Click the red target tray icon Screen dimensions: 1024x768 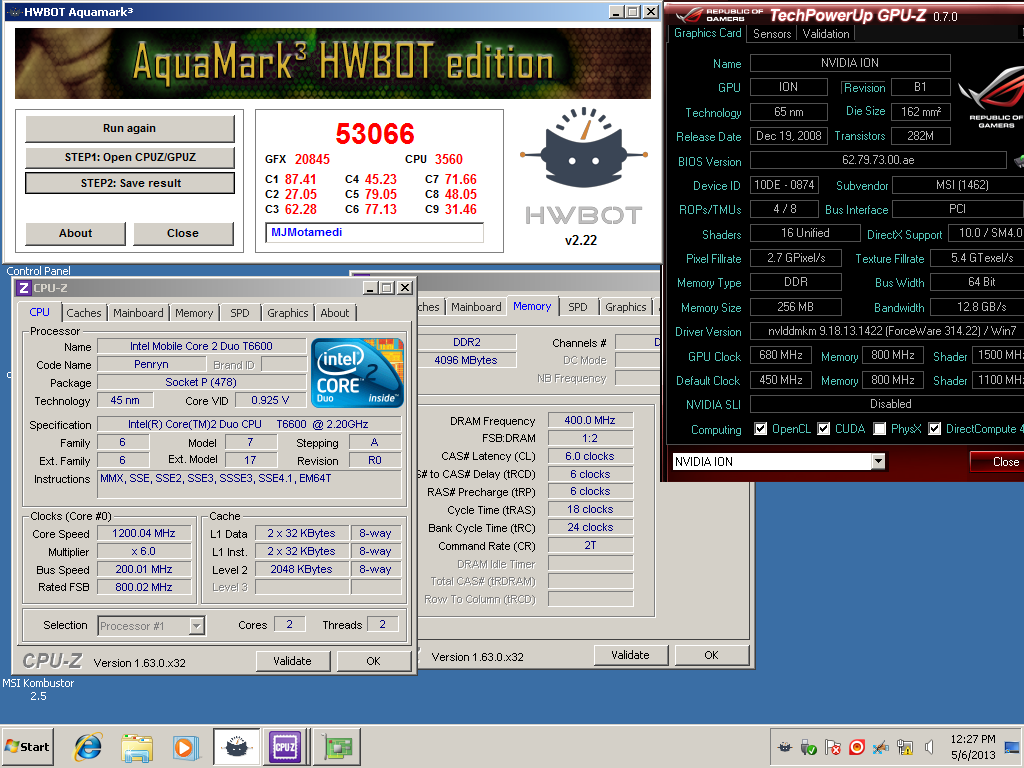(857, 746)
